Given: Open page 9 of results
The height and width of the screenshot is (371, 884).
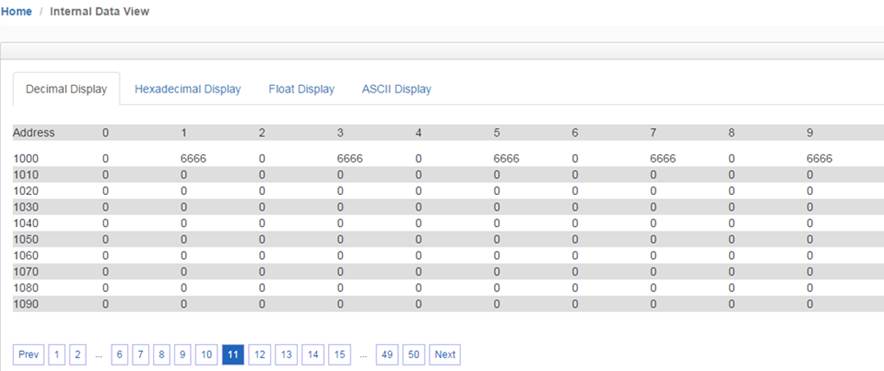Looking at the screenshot, I should click(182, 355).
